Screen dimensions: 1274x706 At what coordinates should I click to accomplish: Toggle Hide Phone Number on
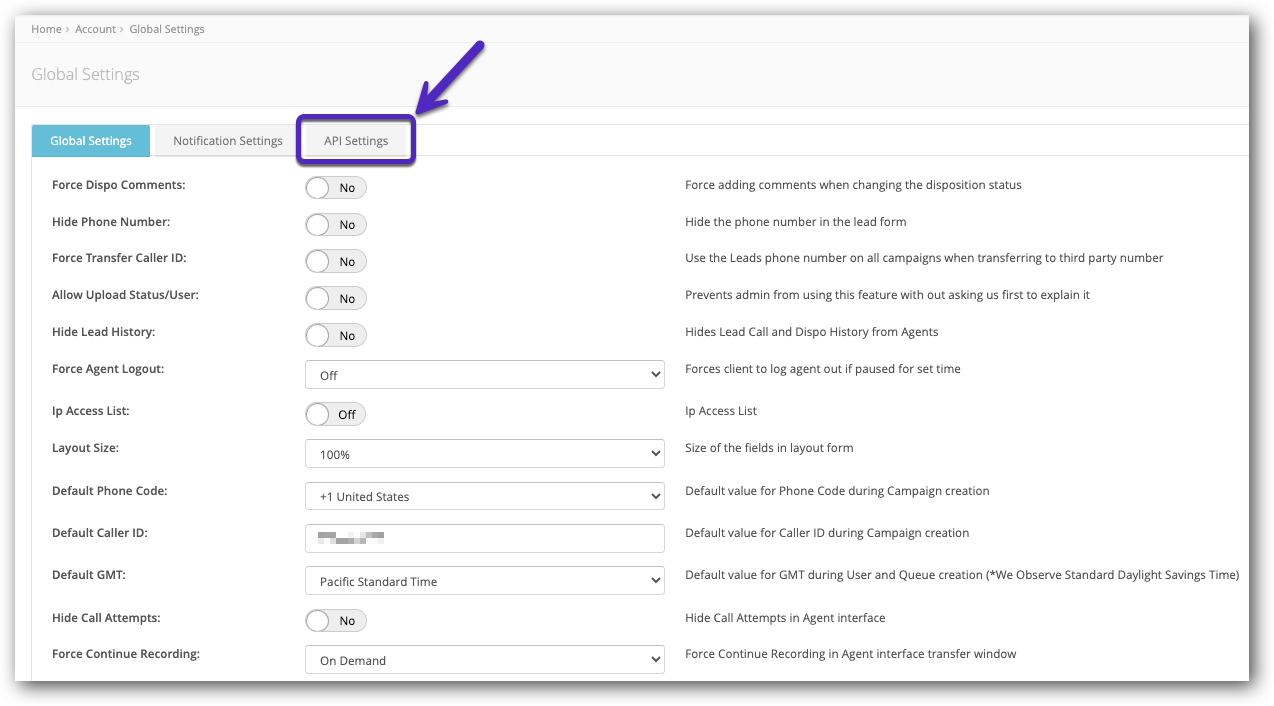(x=335, y=224)
